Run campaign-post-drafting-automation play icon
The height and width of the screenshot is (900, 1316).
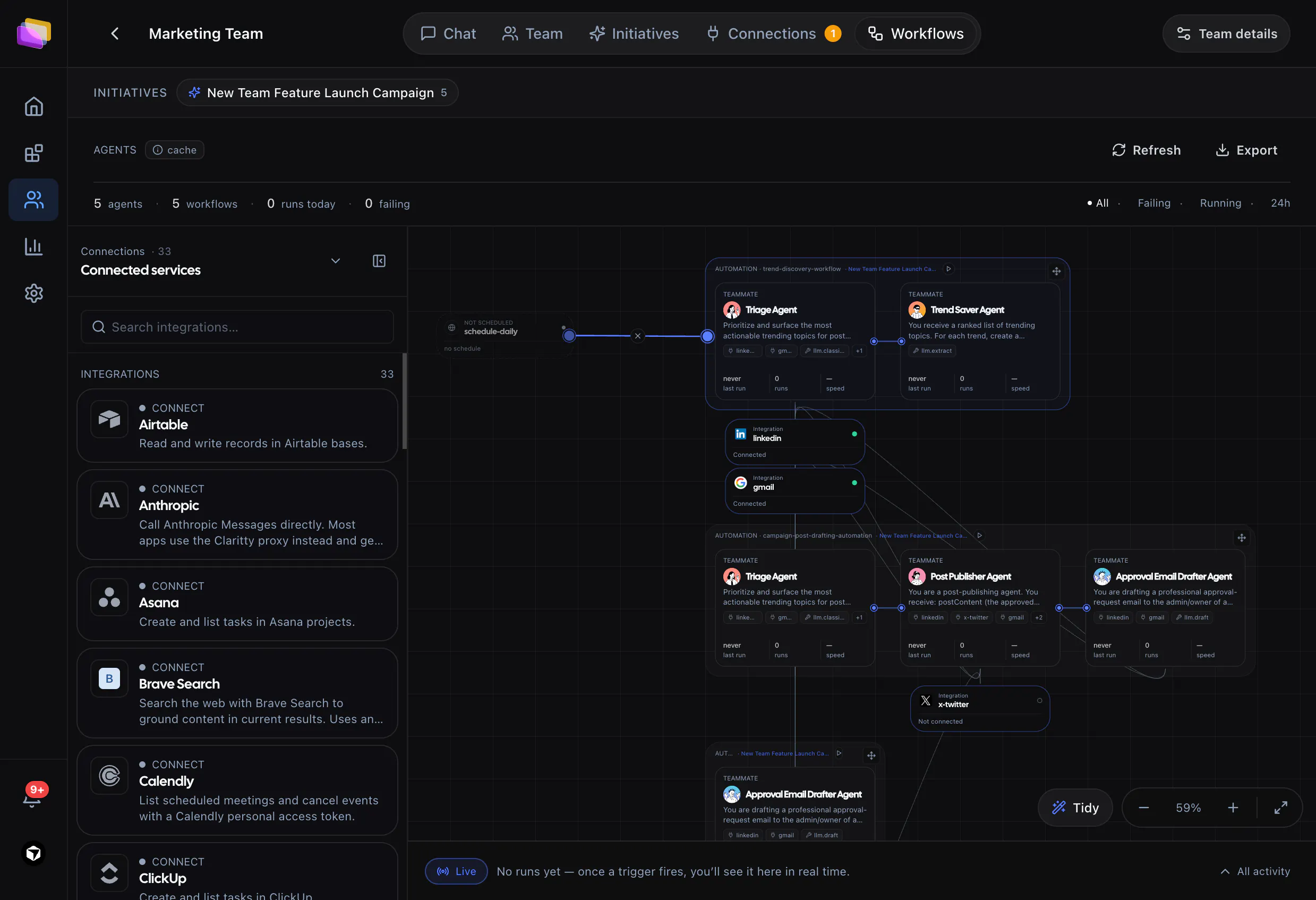click(979, 535)
